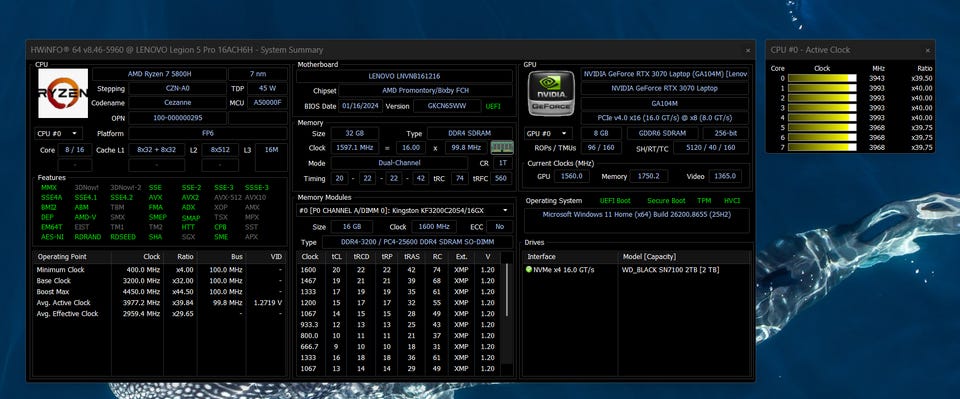Click the green NVMe drive status dot
This screenshot has height=399, width=960.
coord(529,269)
